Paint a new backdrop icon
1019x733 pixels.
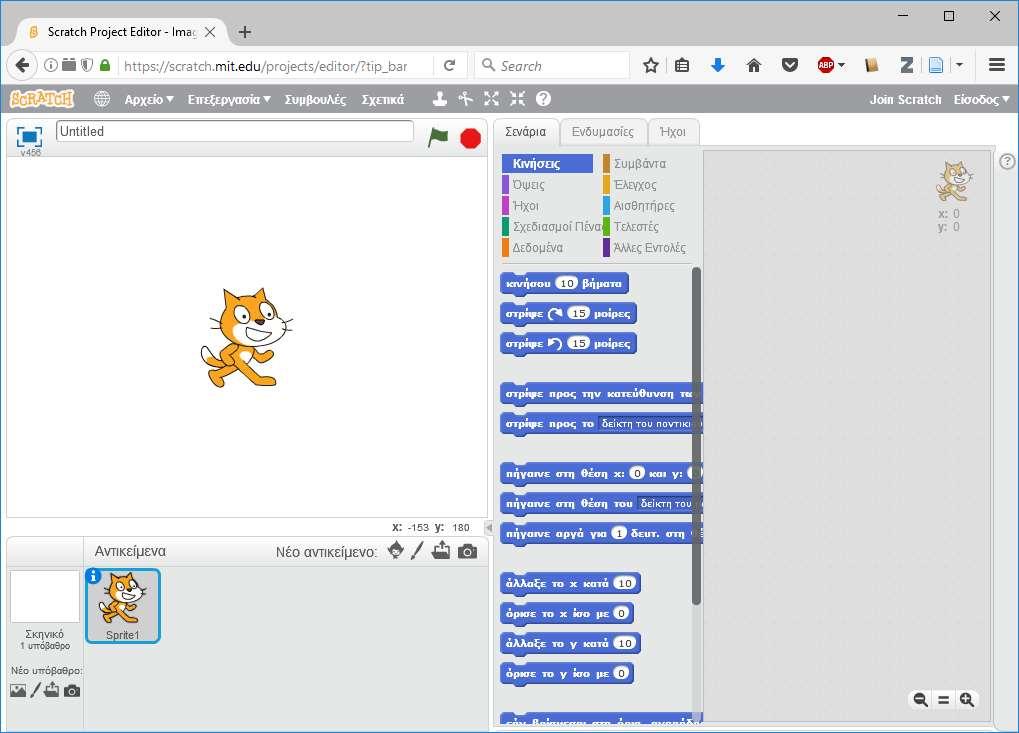(x=36, y=689)
